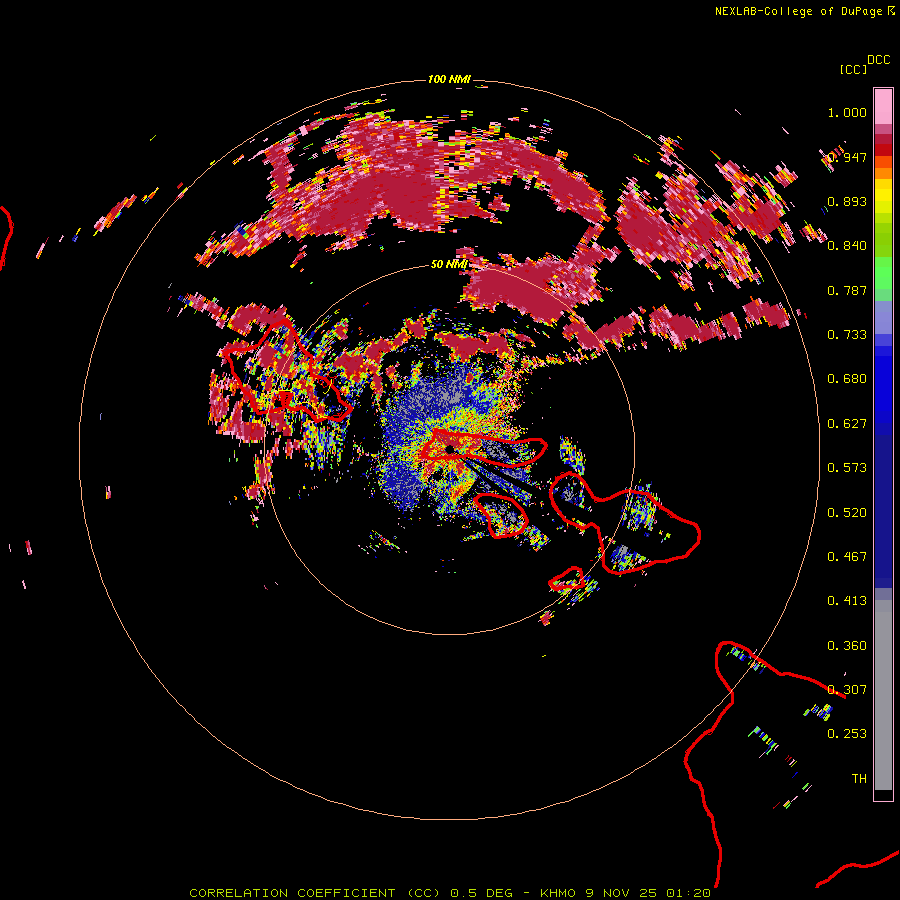Click the 50 NMI range ring label
The width and height of the screenshot is (900, 900).
(449, 264)
